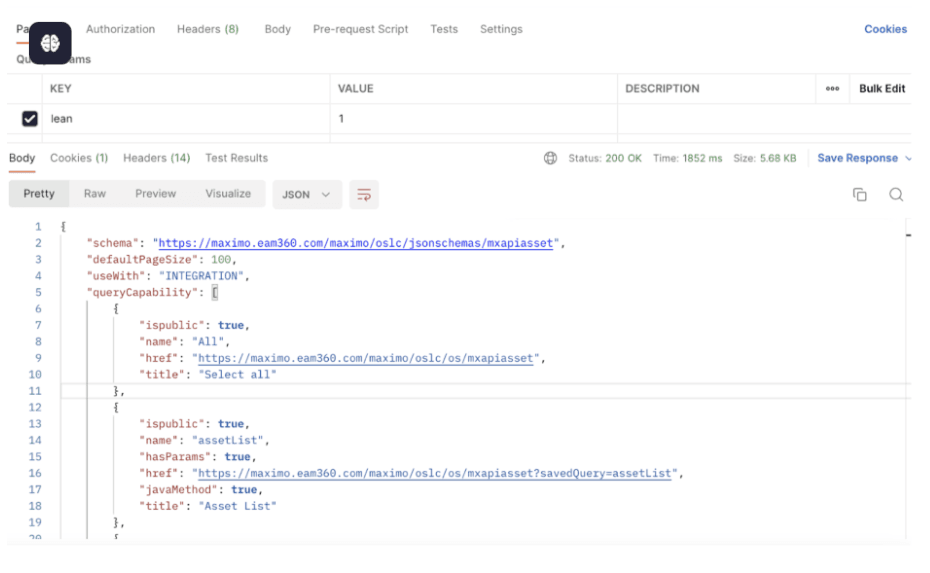This screenshot has width=930, height=573.
Task: Open the Cookies link
Action: [x=885, y=29]
